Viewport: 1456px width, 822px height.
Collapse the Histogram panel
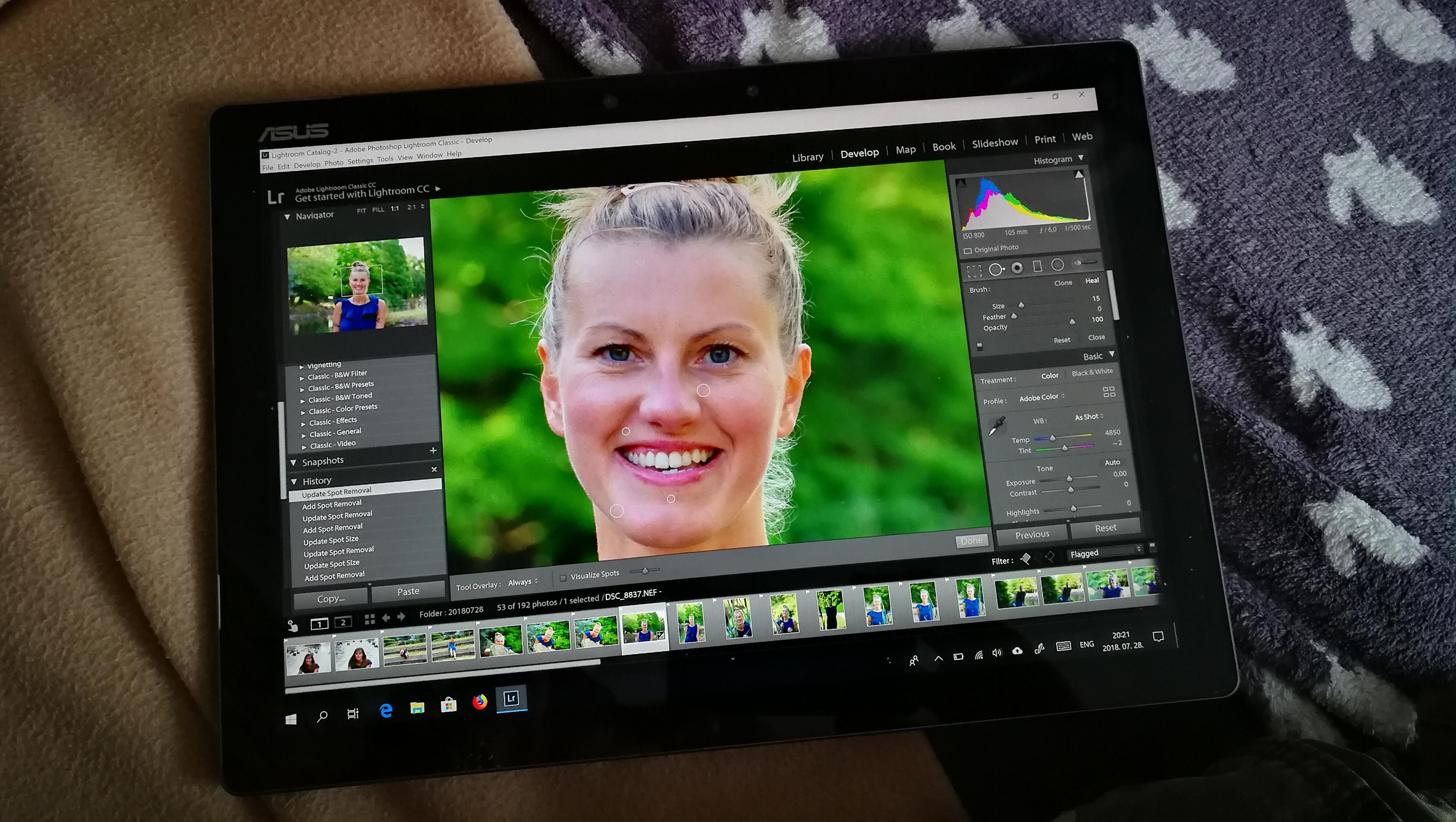coord(1081,158)
